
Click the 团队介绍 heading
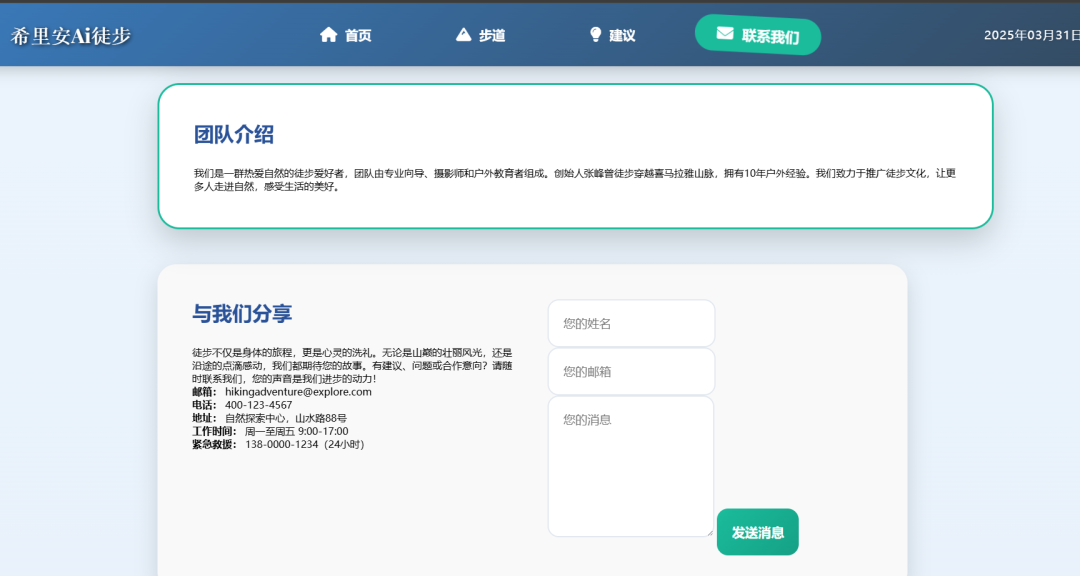pos(233,134)
